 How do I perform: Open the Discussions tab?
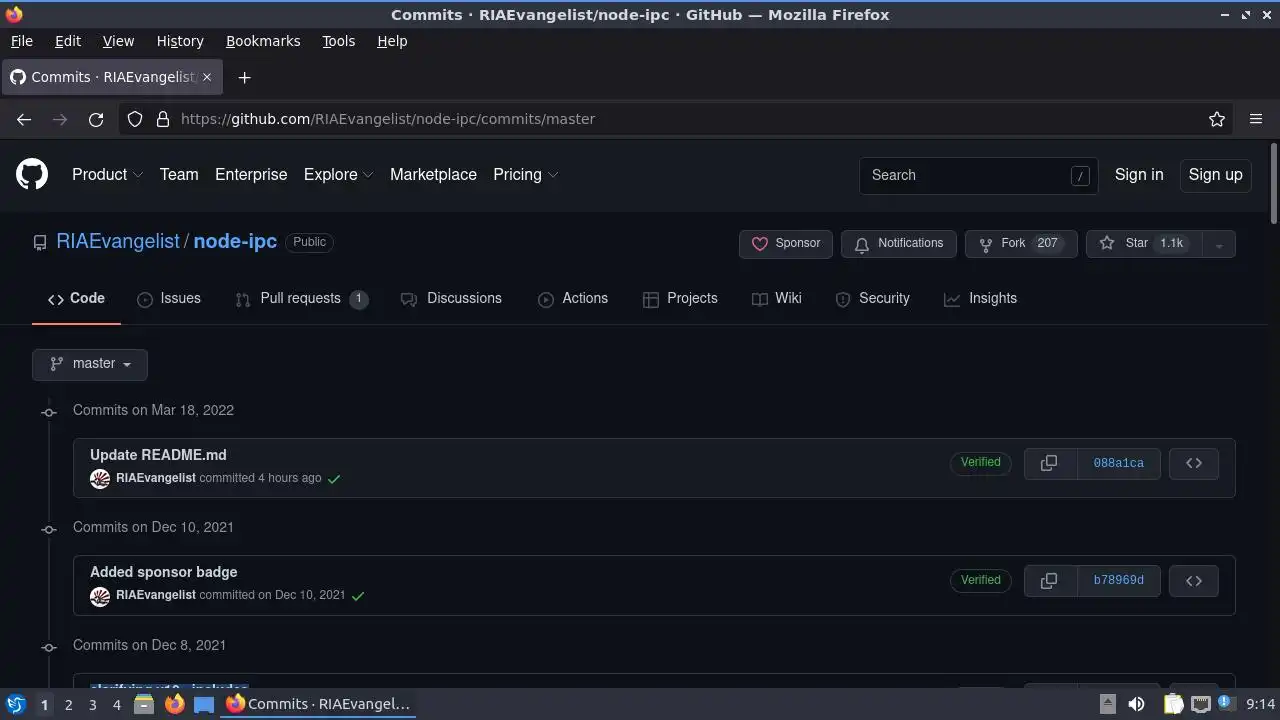(x=451, y=299)
